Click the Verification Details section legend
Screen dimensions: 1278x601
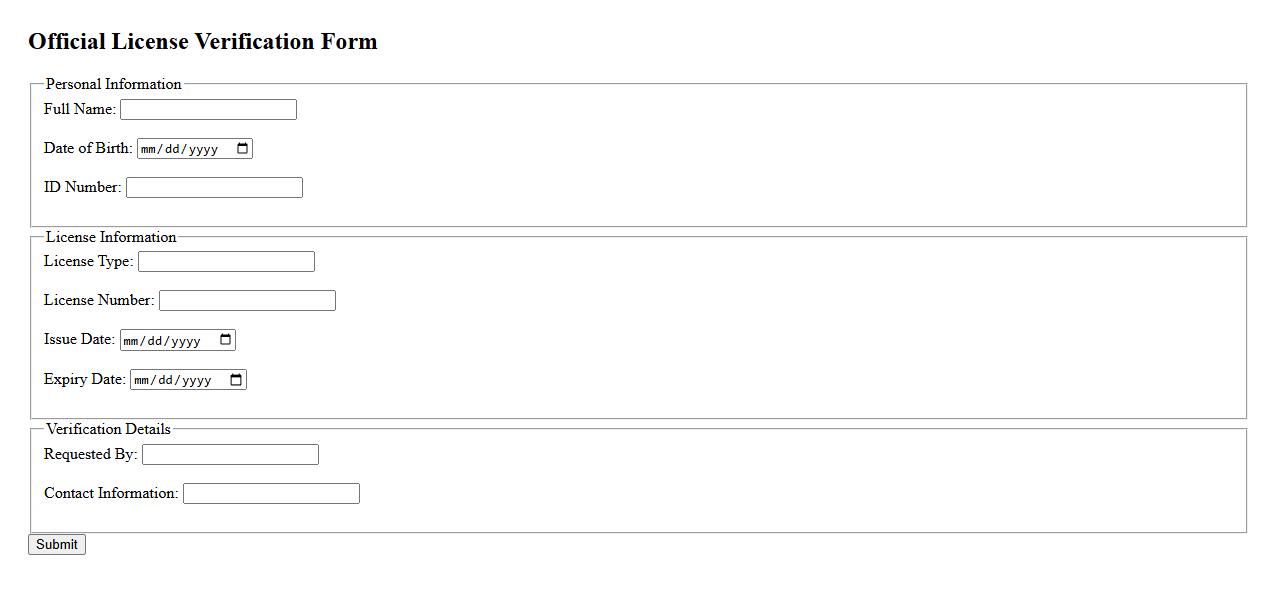[108, 429]
